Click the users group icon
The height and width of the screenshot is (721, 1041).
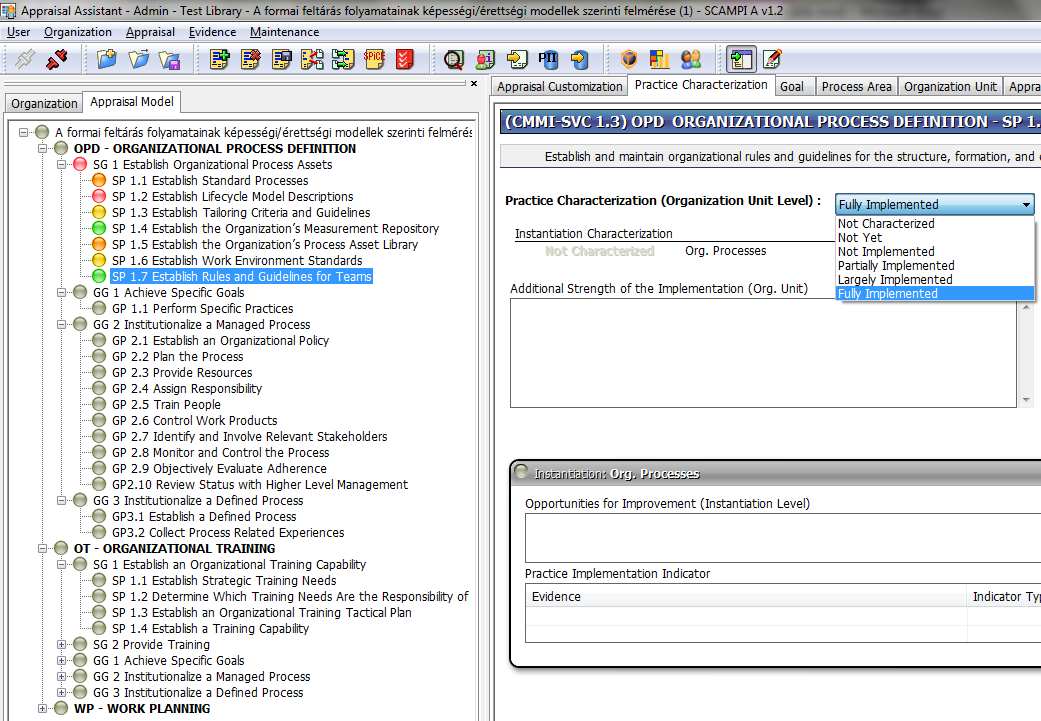690,59
